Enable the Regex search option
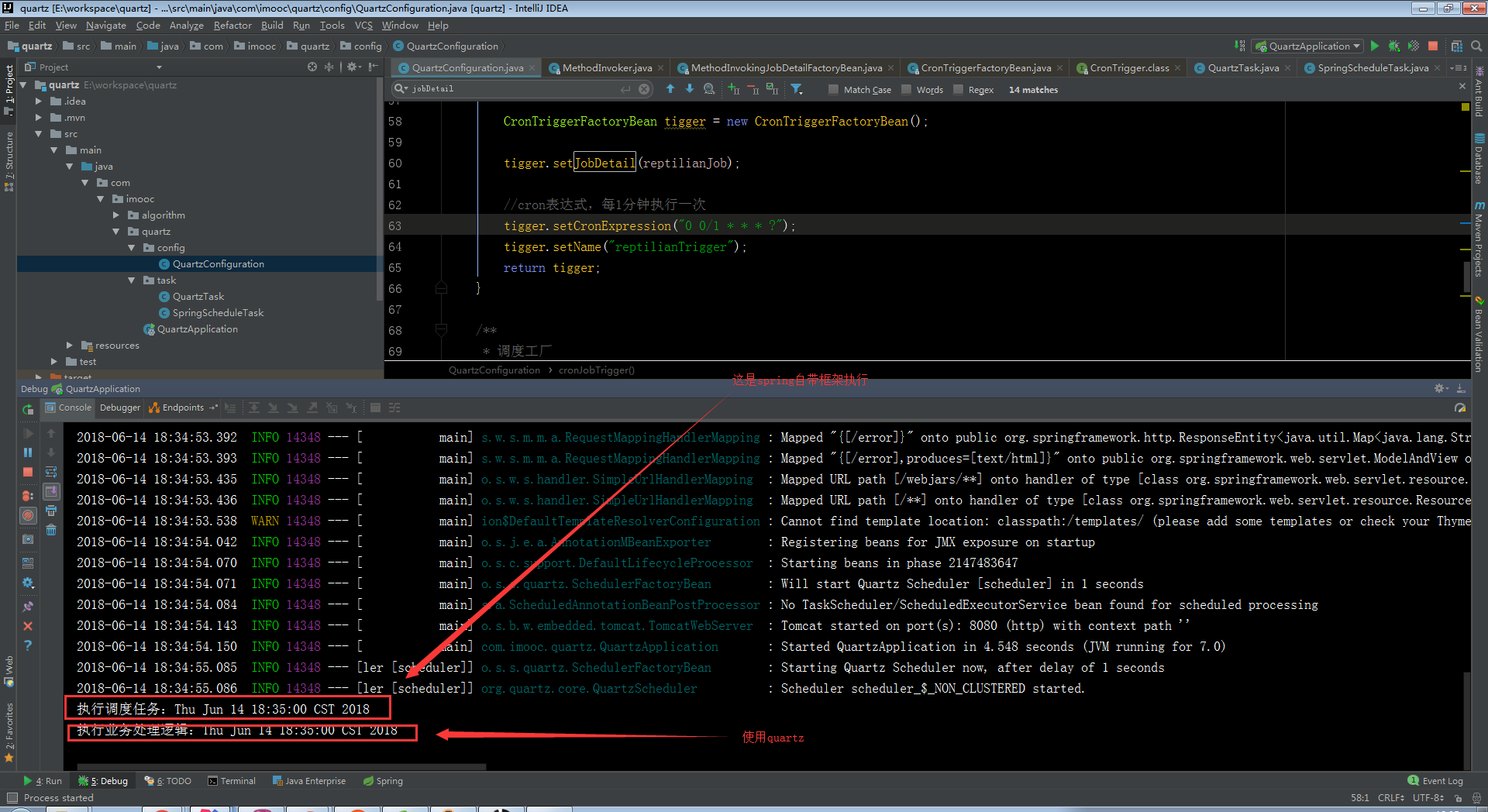The height and width of the screenshot is (812, 1488). (959, 90)
